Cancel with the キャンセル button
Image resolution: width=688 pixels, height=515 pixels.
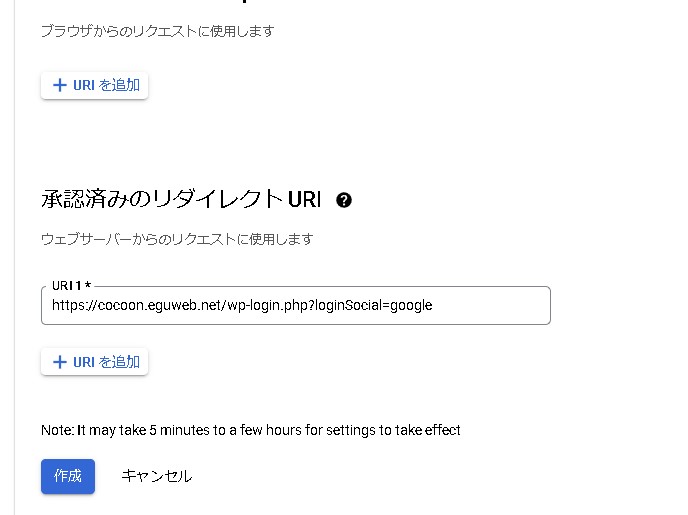pos(156,476)
